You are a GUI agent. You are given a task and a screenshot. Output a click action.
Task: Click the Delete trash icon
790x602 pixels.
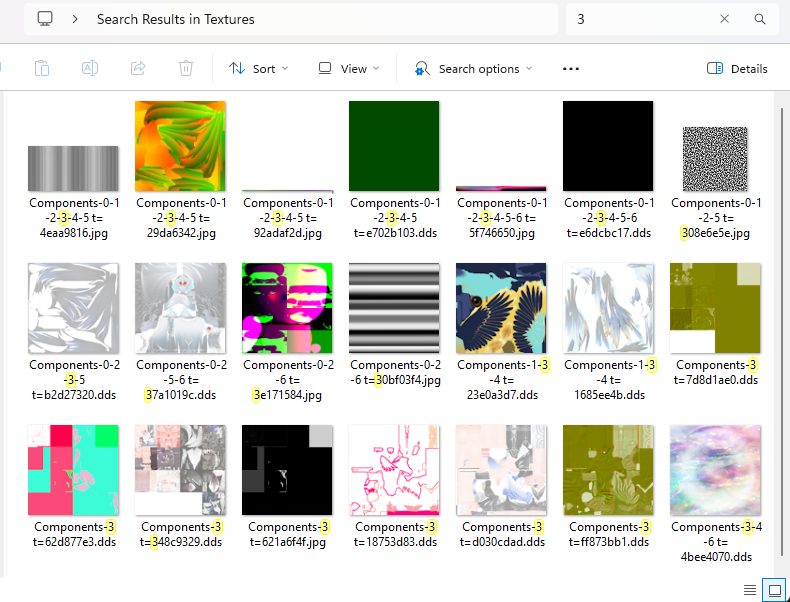tap(186, 68)
